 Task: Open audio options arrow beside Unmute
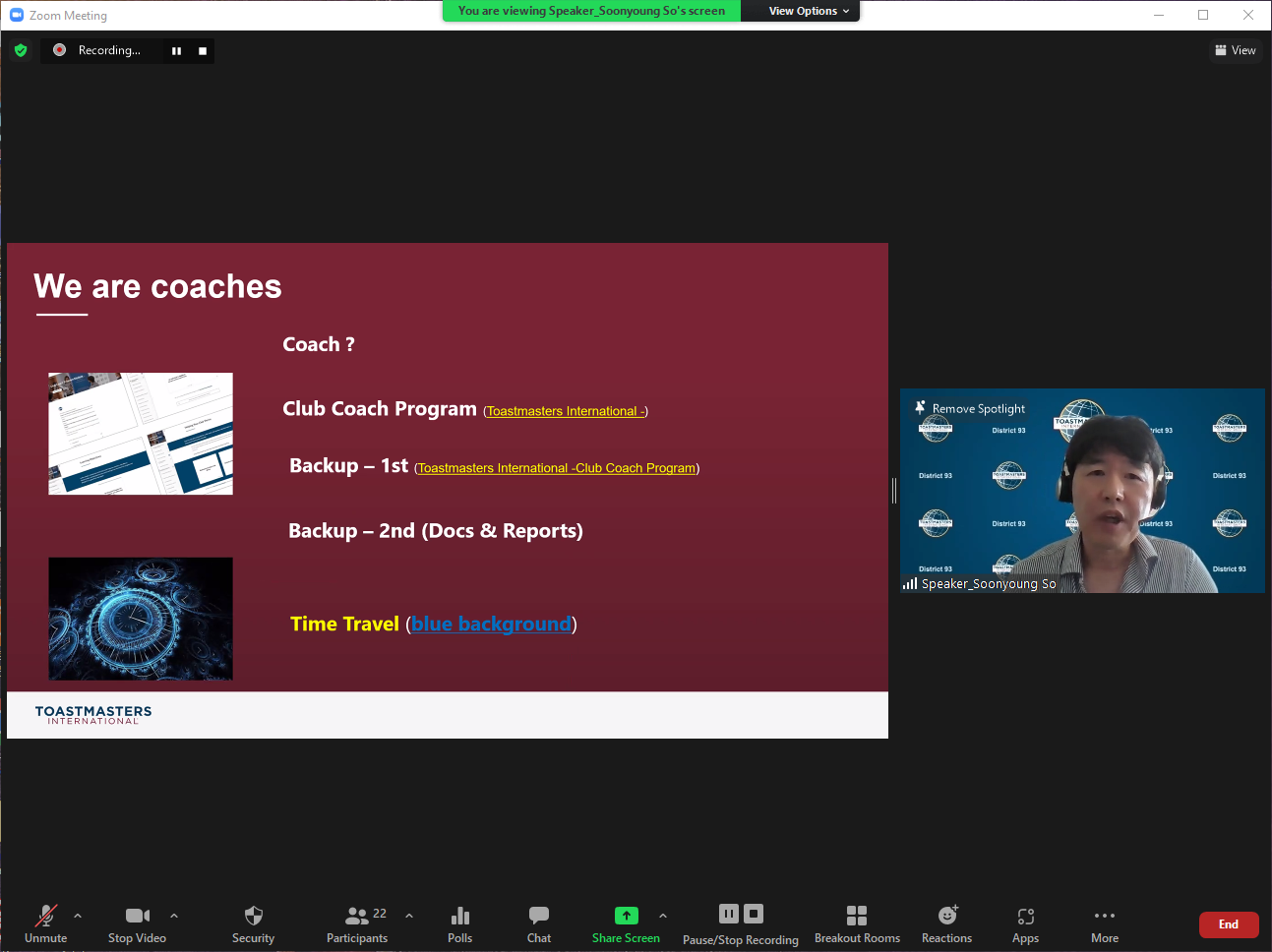[x=78, y=916]
